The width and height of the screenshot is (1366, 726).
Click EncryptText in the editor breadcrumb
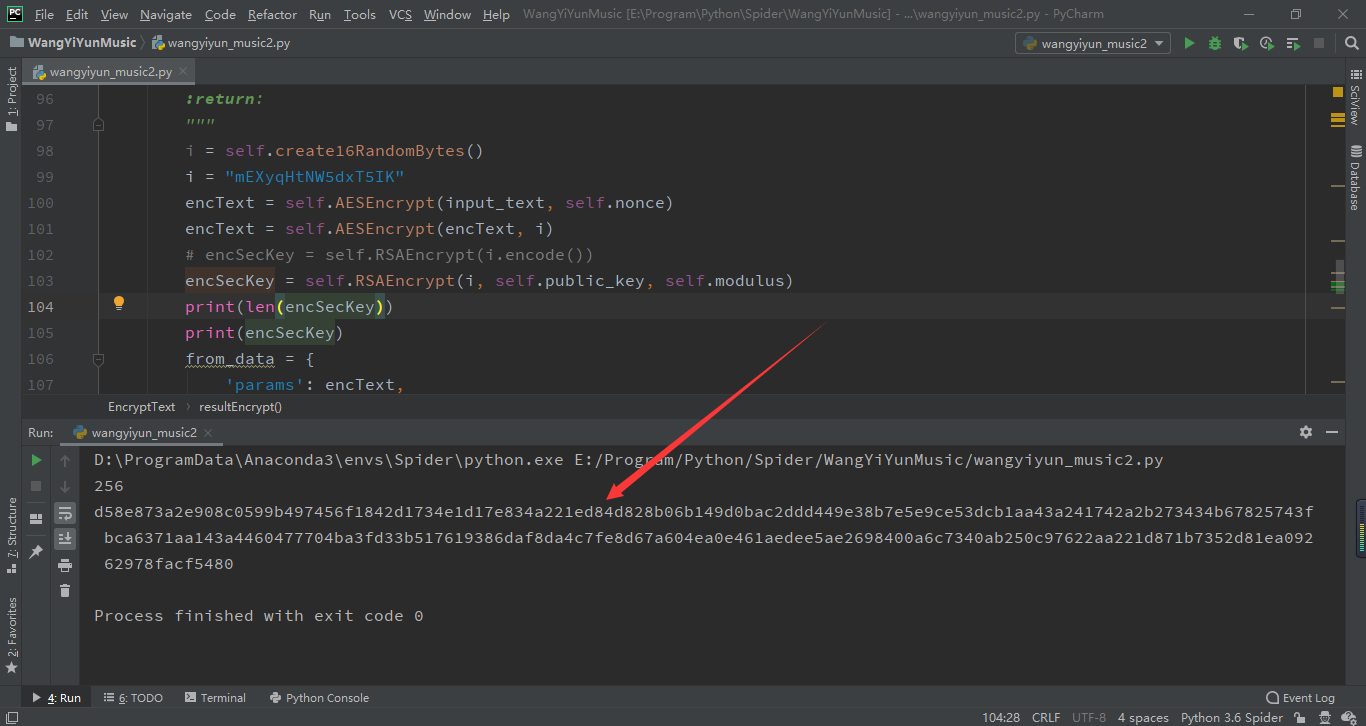click(x=142, y=407)
